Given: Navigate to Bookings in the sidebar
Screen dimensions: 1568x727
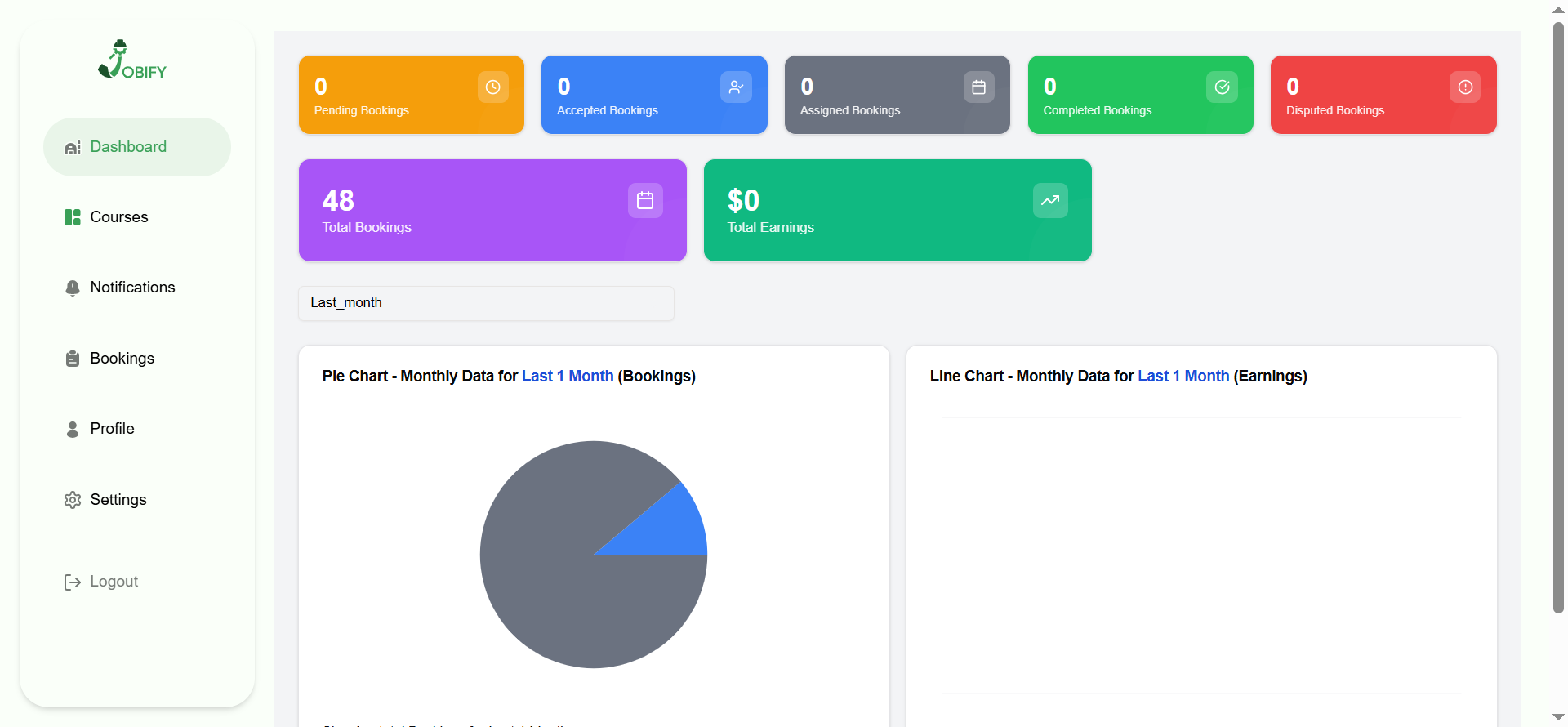Looking at the screenshot, I should 122,359.
